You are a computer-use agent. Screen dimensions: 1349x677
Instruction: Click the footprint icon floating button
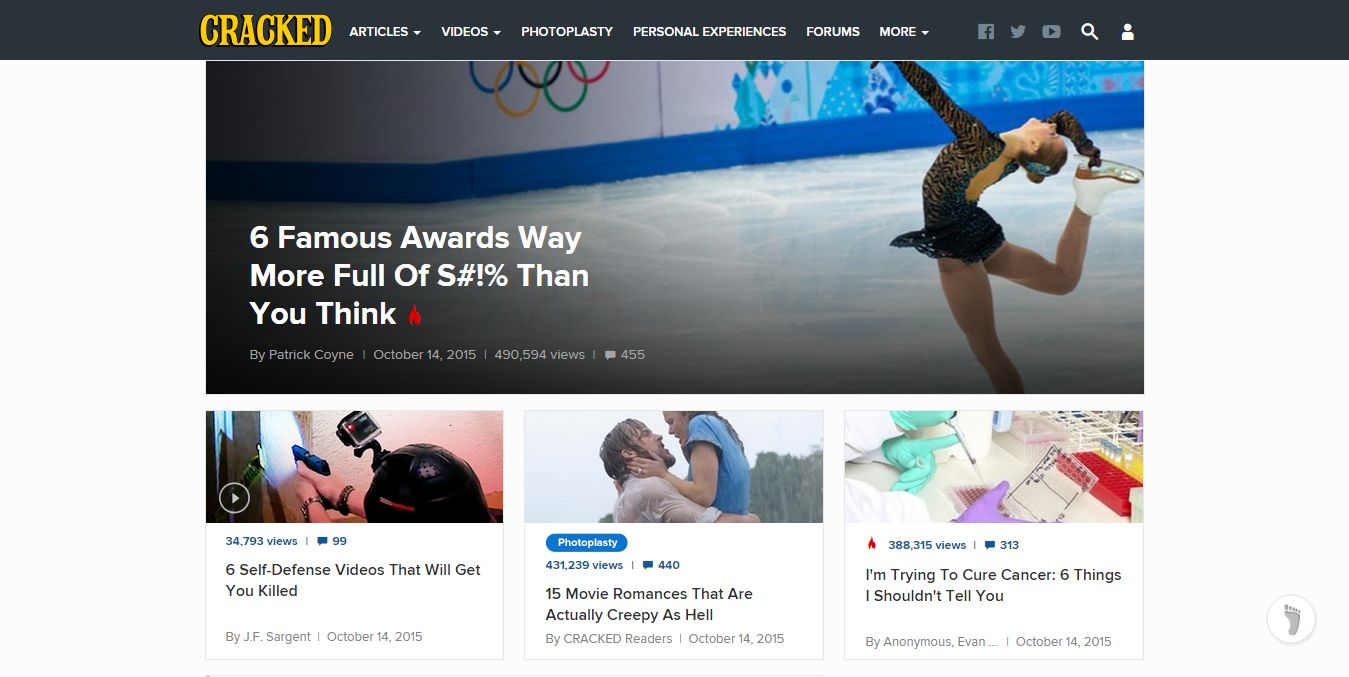(x=1291, y=619)
